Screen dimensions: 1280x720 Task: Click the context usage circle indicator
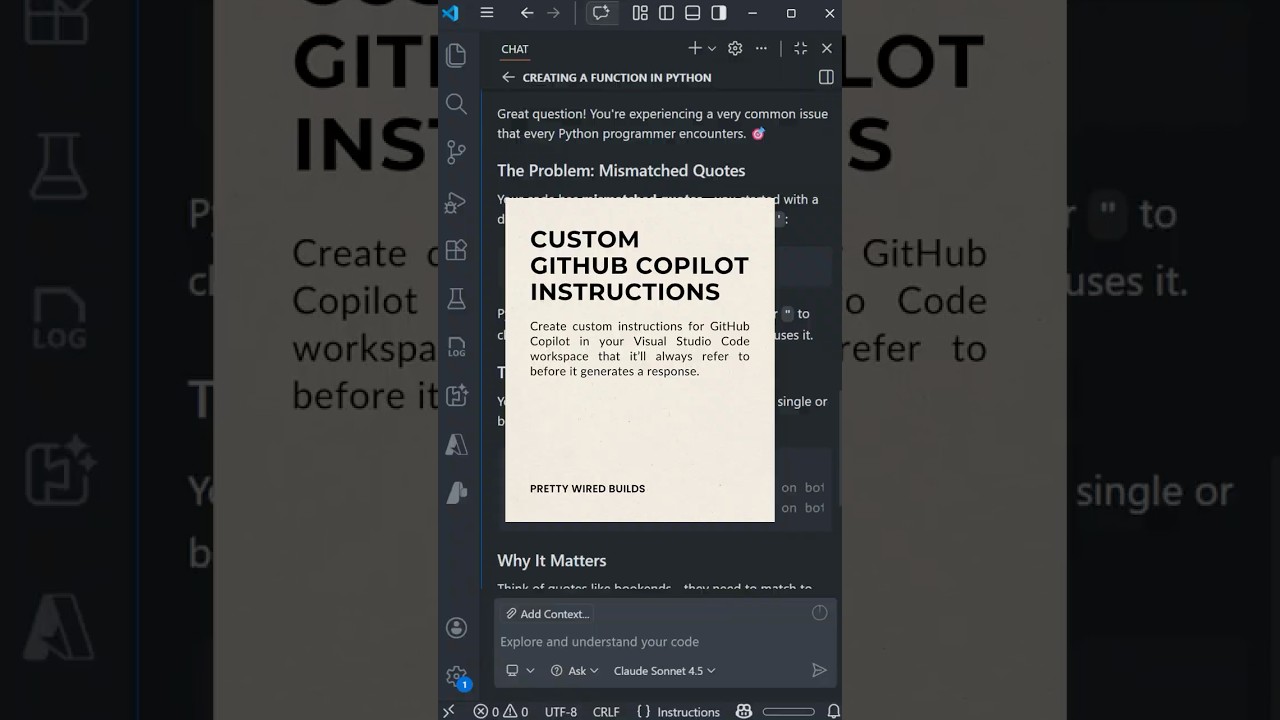[x=820, y=613]
